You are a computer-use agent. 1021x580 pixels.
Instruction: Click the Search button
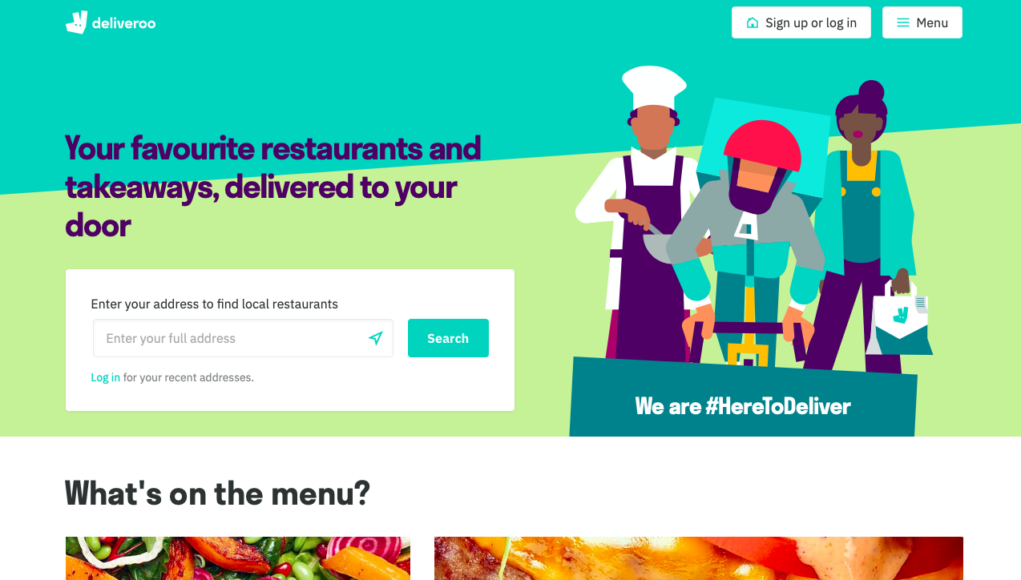point(448,338)
